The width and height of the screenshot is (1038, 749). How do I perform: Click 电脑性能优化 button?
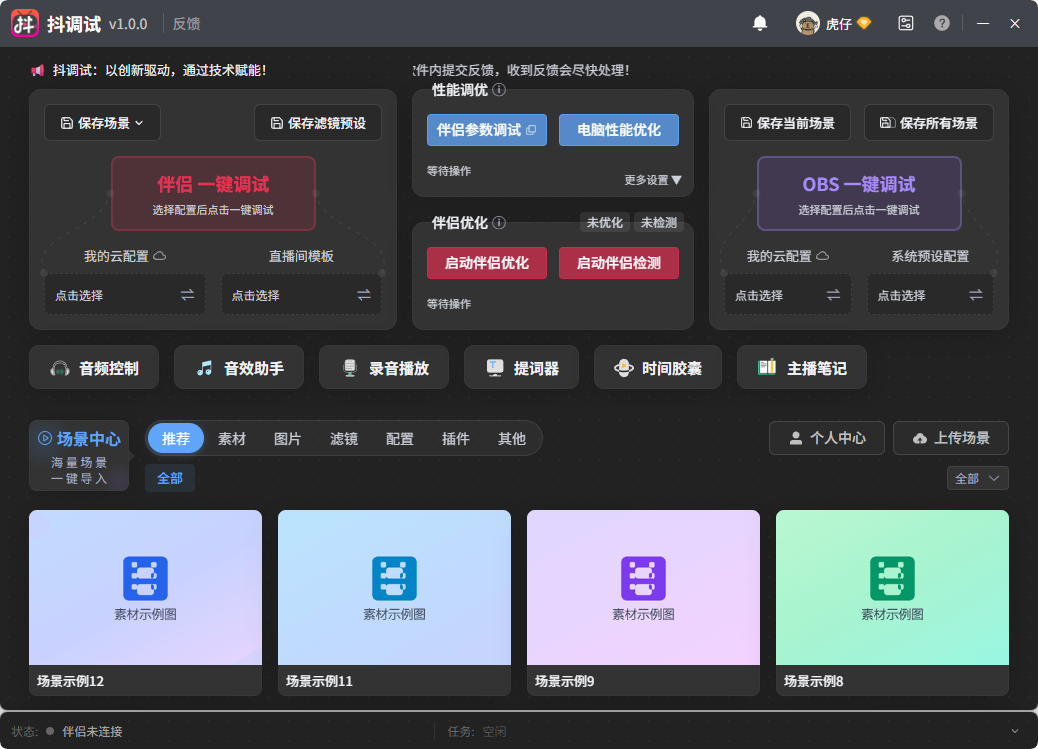[619, 130]
